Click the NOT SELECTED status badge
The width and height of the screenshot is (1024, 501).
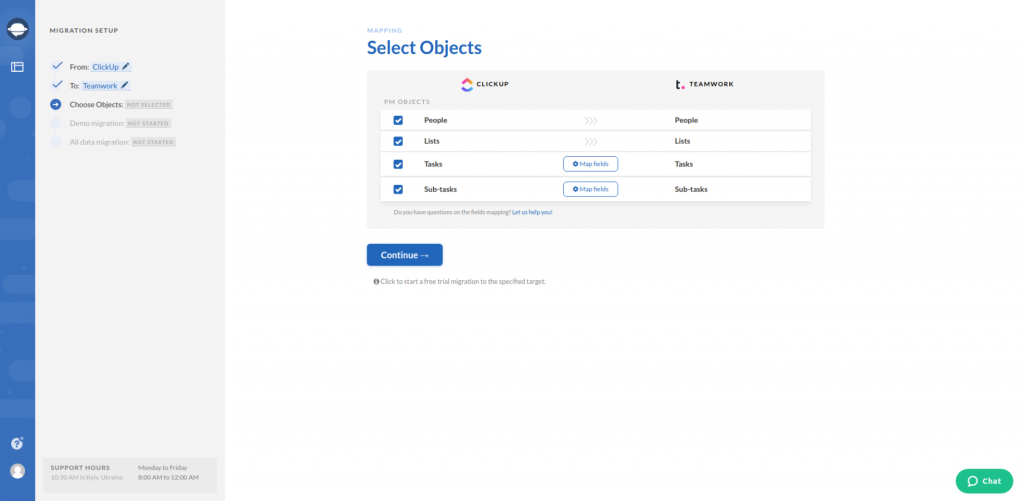coord(149,105)
